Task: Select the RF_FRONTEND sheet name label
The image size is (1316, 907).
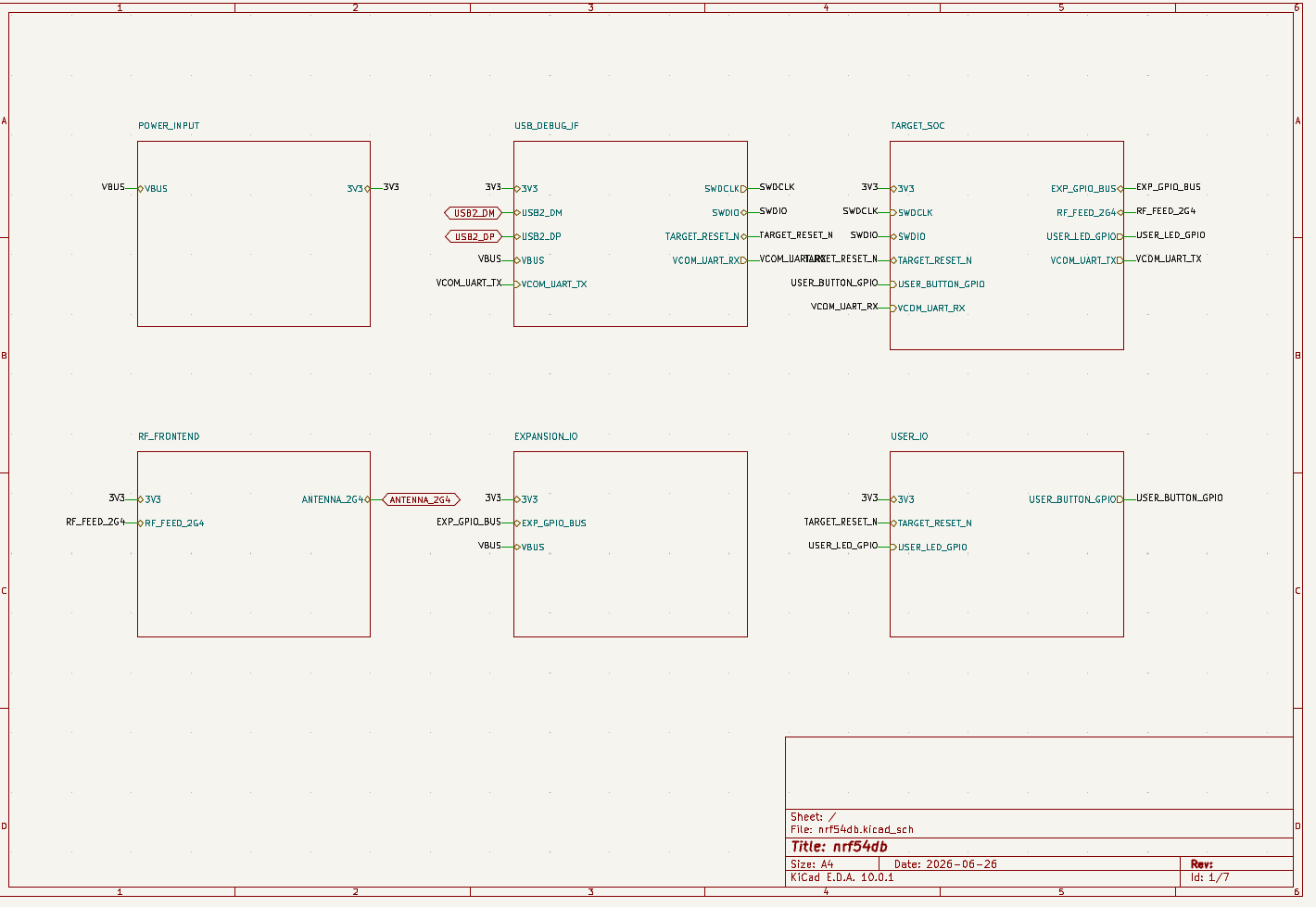Action: (169, 436)
